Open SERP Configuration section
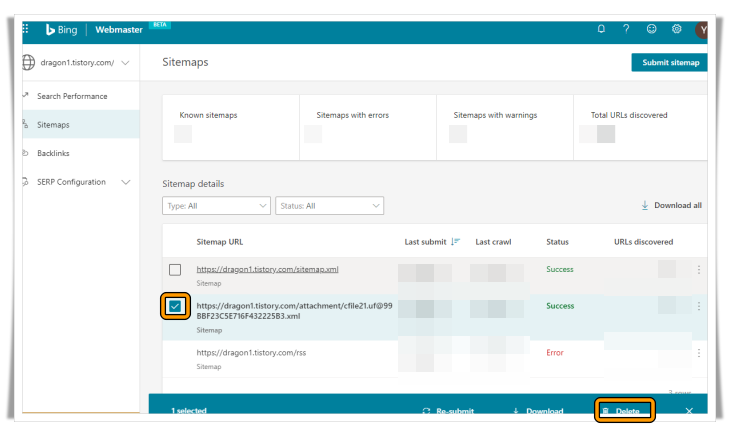This screenshot has width=730, height=436. coord(71,182)
